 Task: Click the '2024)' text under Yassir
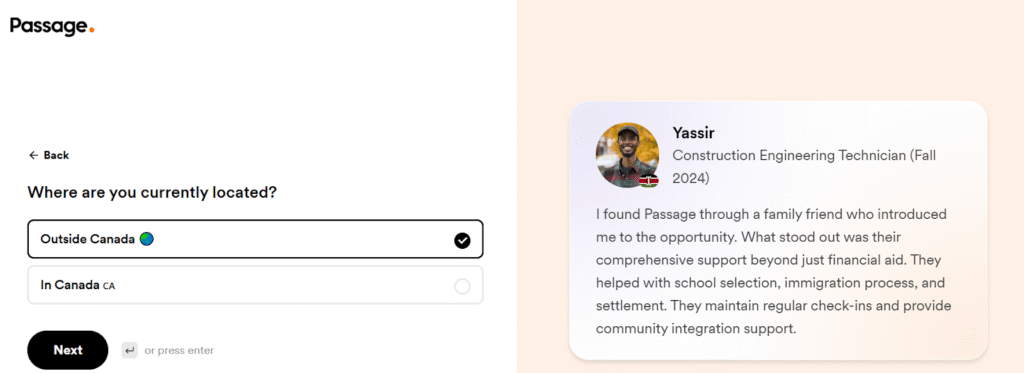pos(691,178)
